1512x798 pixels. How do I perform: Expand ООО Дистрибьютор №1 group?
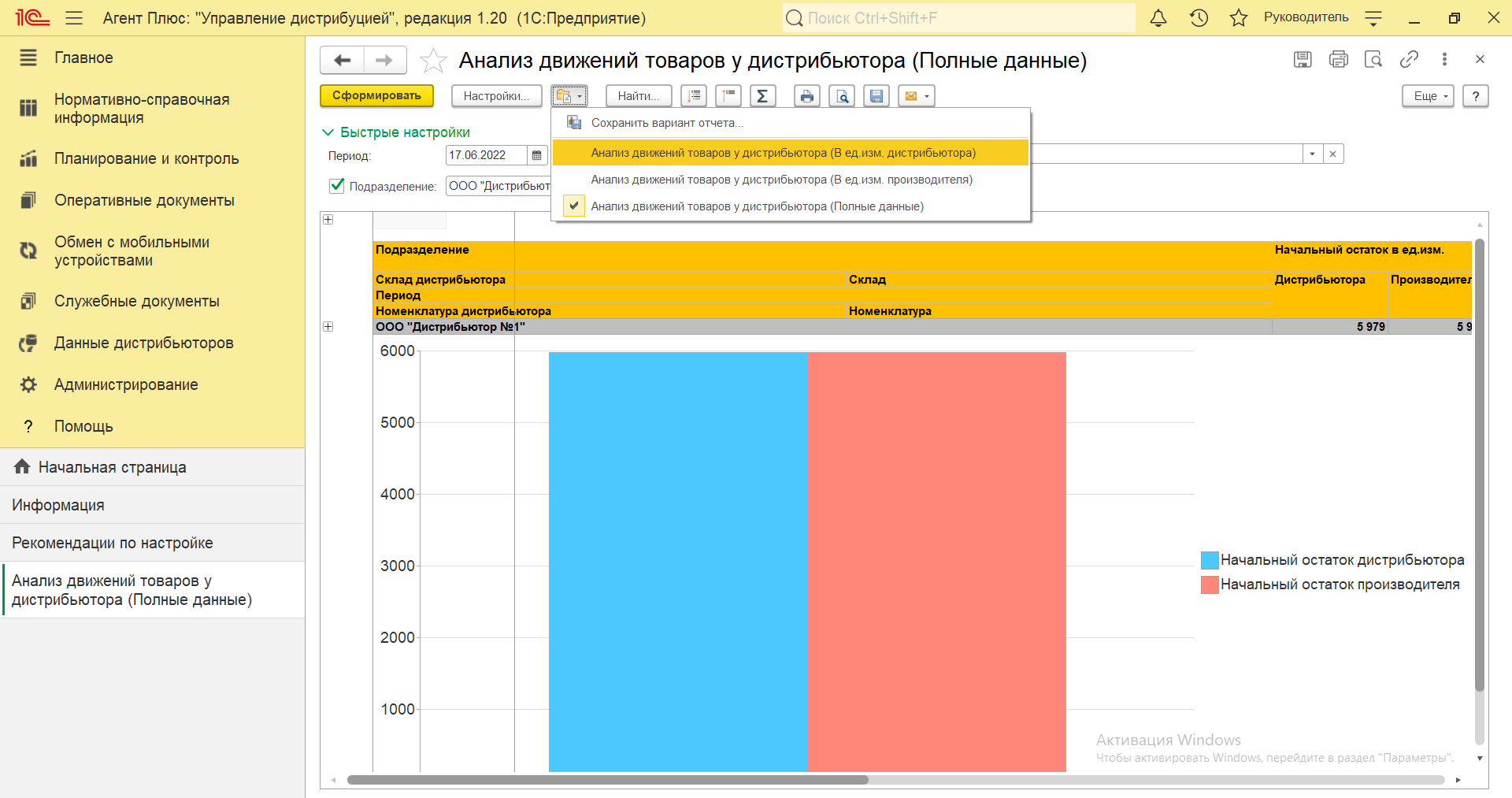(x=328, y=327)
